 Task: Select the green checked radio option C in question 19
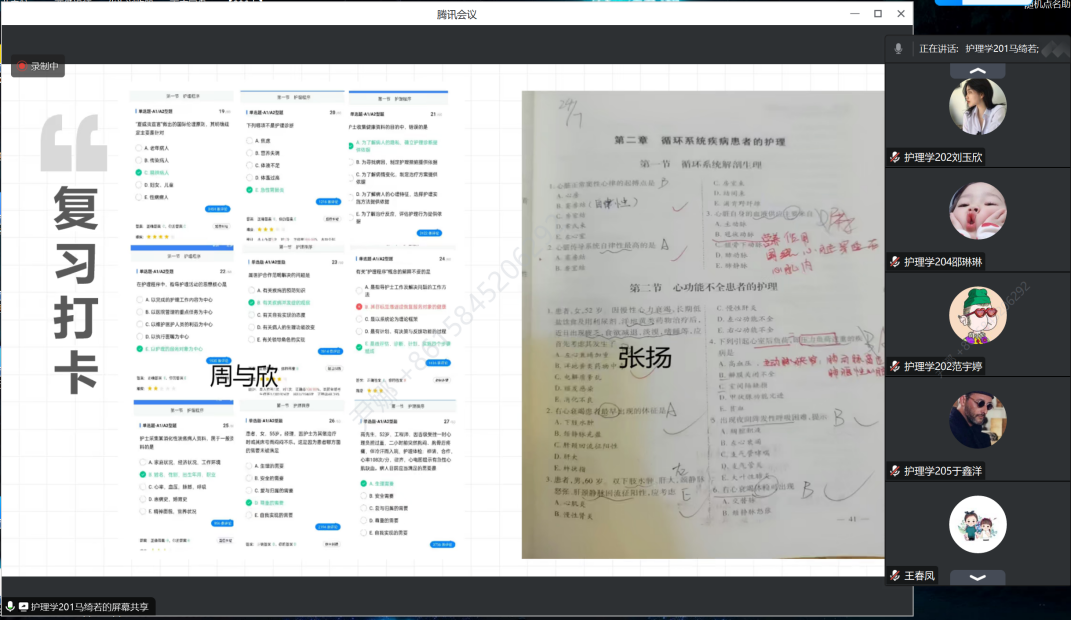(138, 172)
